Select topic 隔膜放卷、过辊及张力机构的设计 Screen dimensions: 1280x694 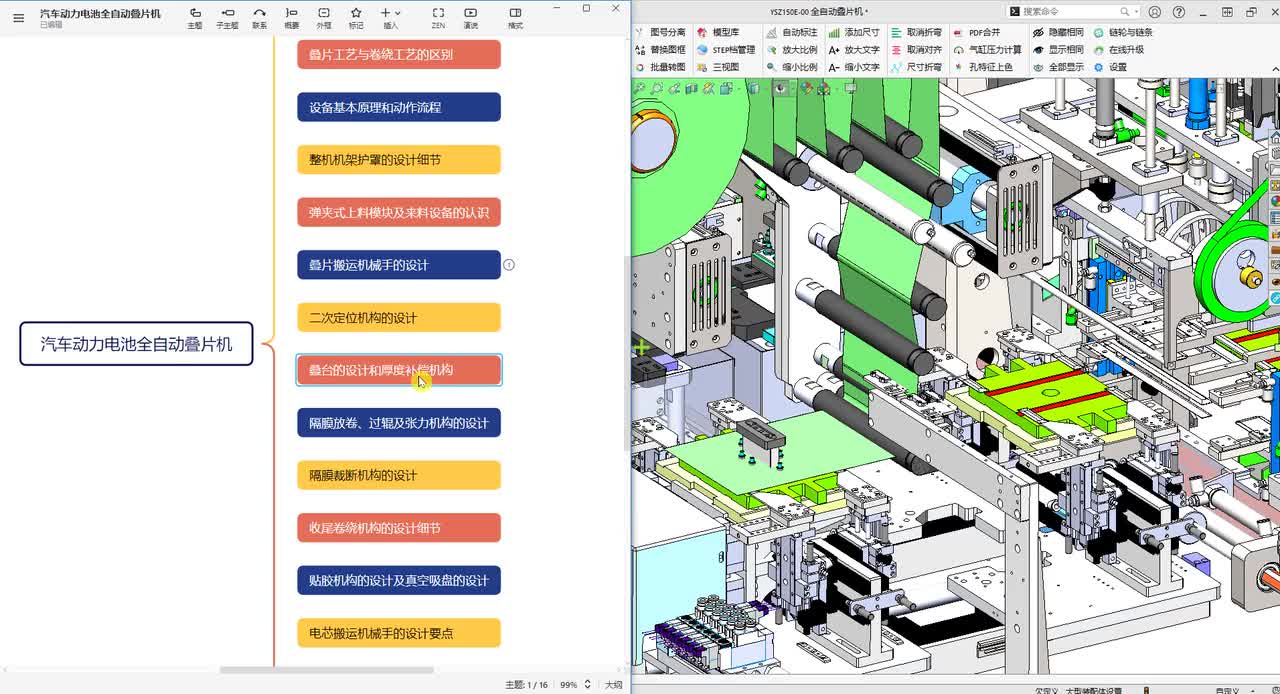399,423
